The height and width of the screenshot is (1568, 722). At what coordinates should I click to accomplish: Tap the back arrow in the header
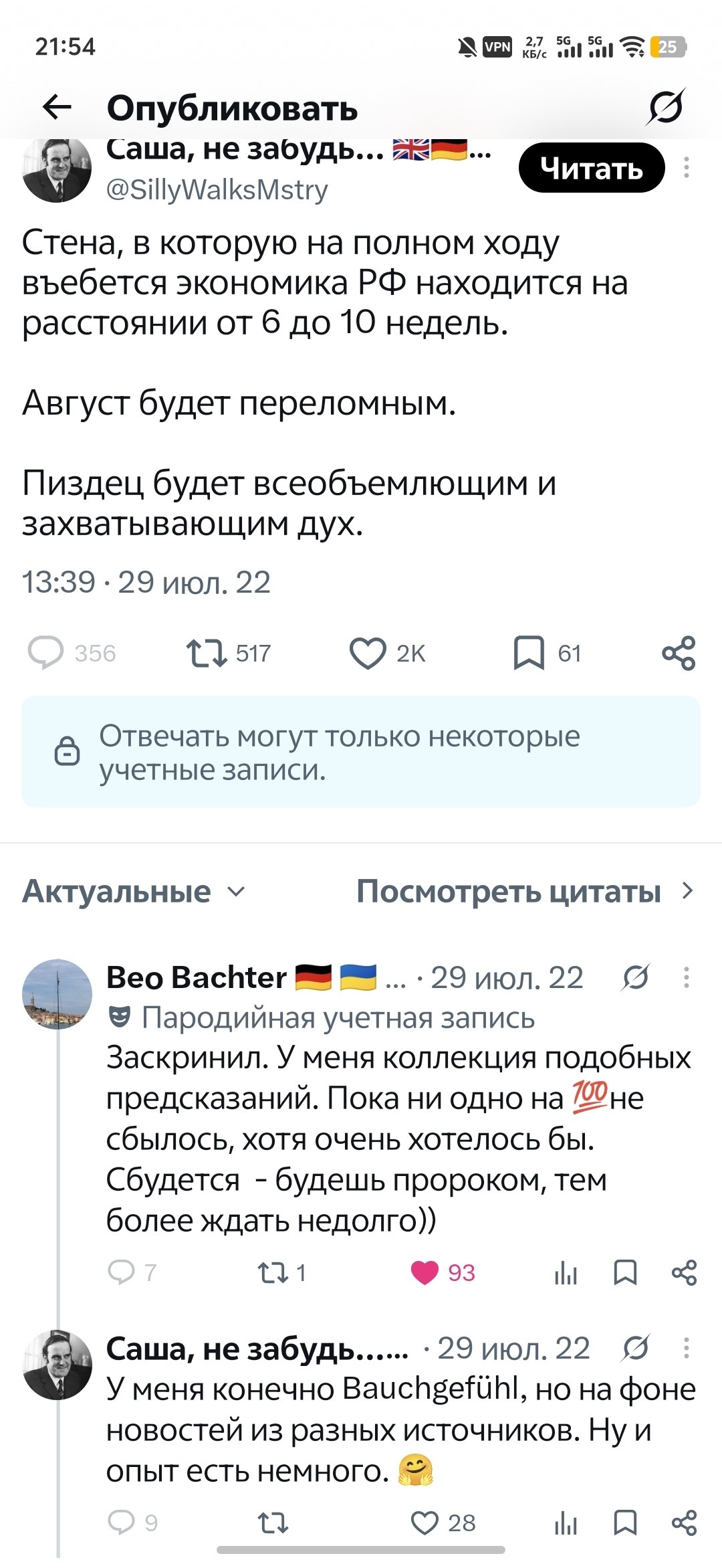57,107
